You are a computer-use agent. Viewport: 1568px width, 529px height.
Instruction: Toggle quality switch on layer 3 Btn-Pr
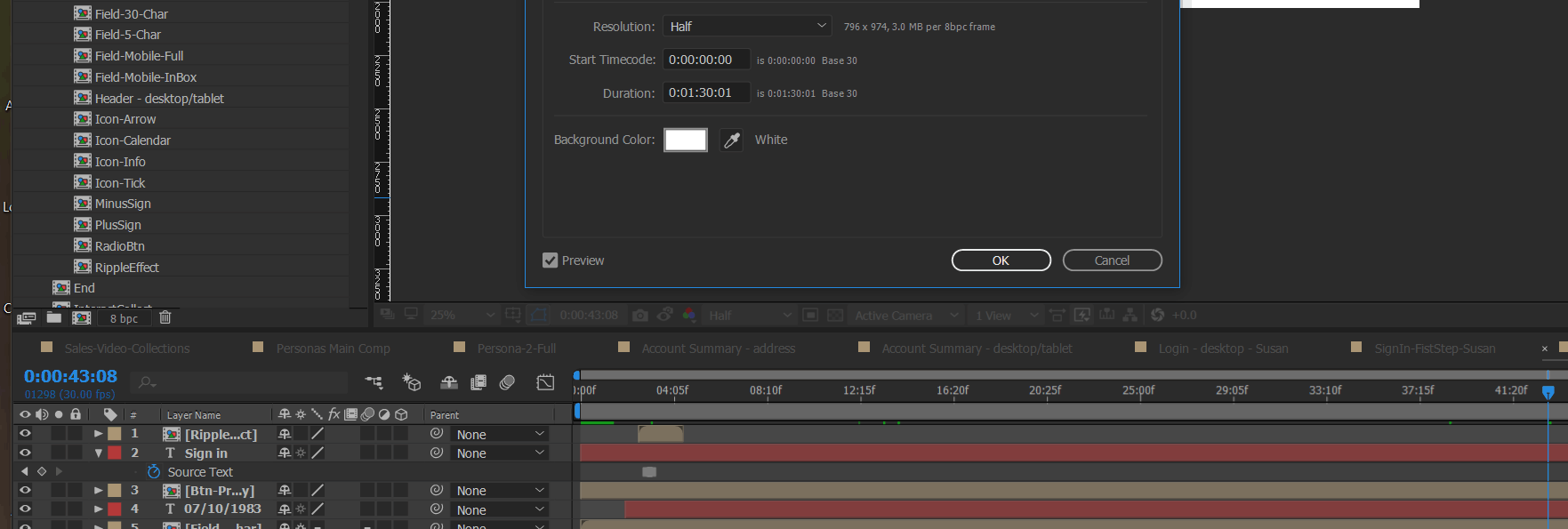point(318,490)
